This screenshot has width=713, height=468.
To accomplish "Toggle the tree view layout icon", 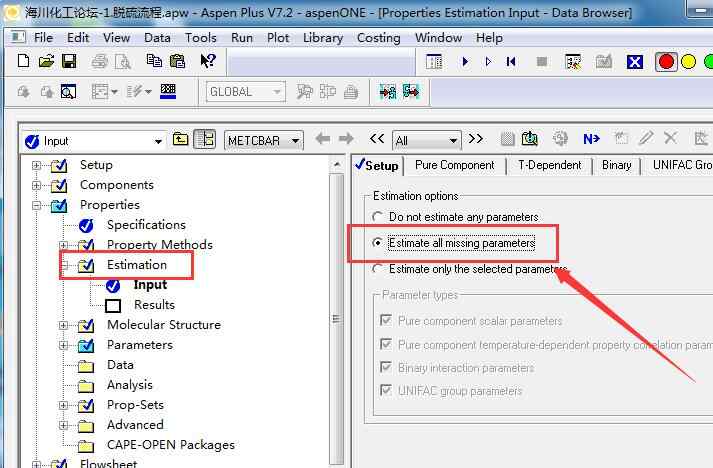I will 205,139.
